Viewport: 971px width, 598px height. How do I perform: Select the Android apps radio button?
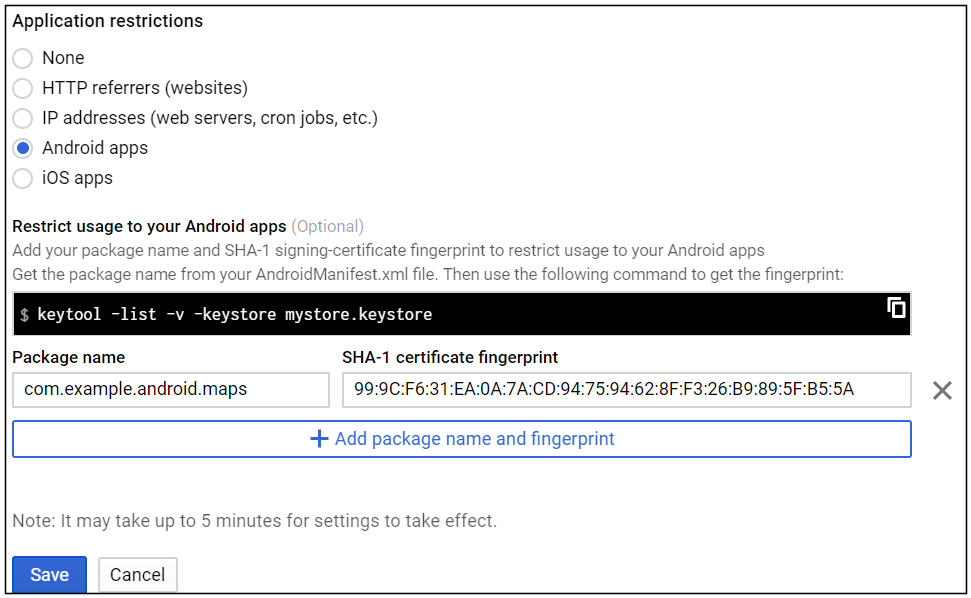(23, 148)
